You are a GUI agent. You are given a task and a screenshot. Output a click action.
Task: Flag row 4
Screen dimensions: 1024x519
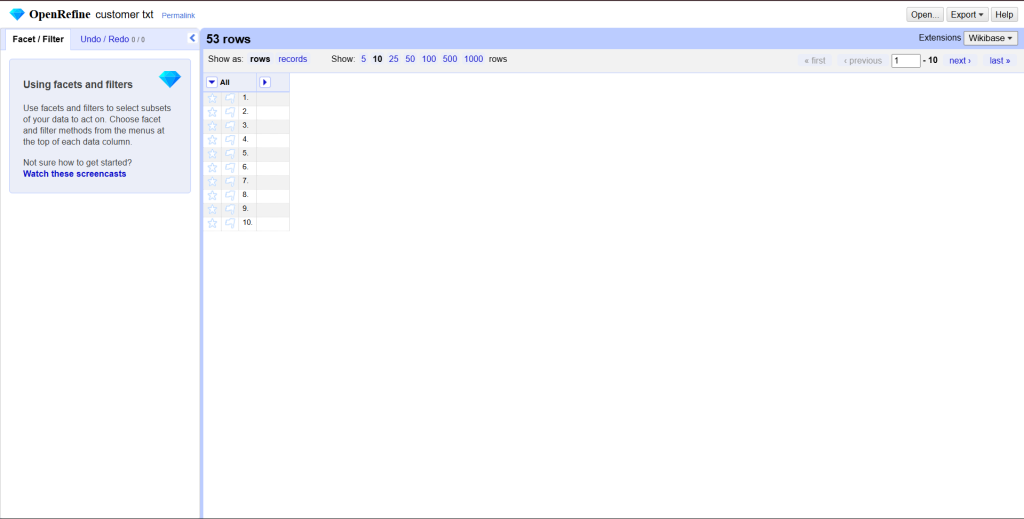[x=229, y=140]
